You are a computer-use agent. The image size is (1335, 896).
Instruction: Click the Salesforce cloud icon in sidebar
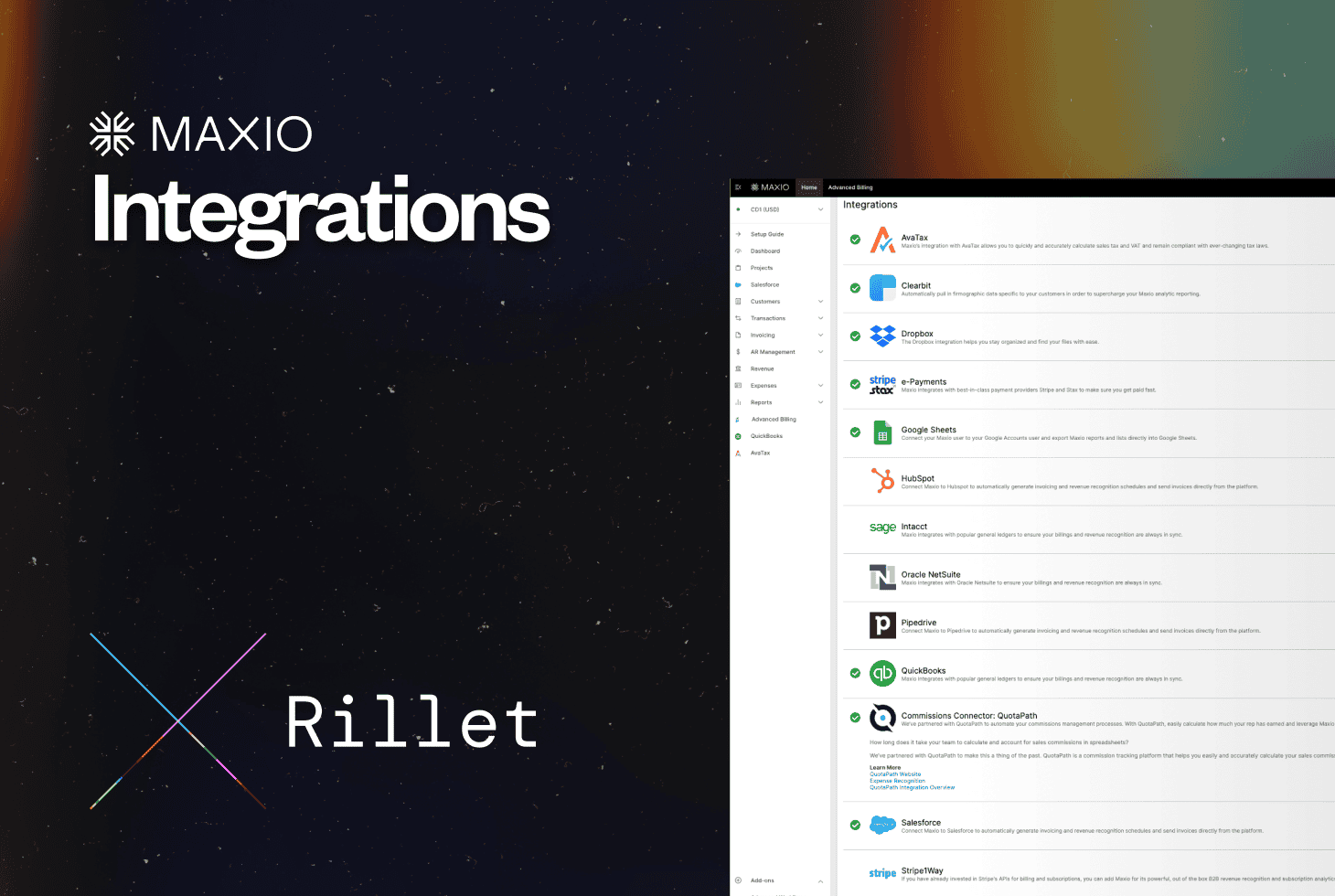click(738, 284)
